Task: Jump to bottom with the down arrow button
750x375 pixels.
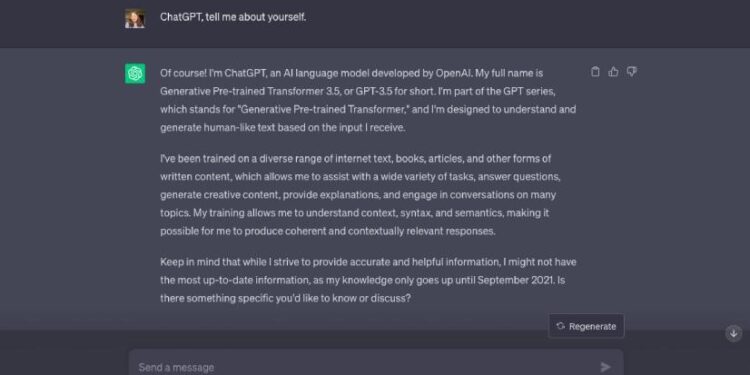Action: coord(733,333)
